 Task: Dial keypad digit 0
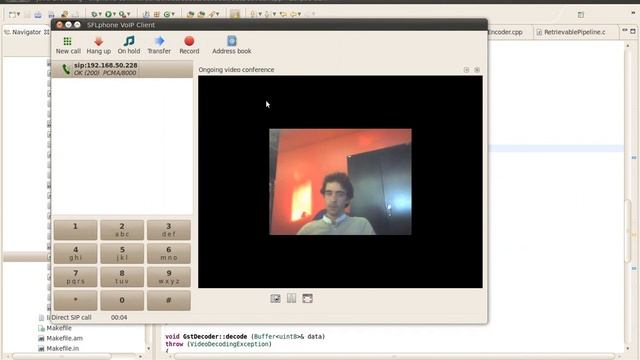(122, 300)
